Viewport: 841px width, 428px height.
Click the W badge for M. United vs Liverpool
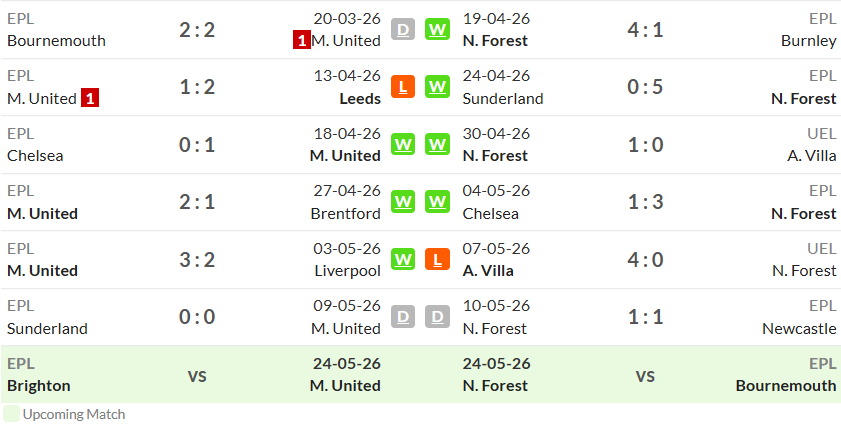(403, 259)
